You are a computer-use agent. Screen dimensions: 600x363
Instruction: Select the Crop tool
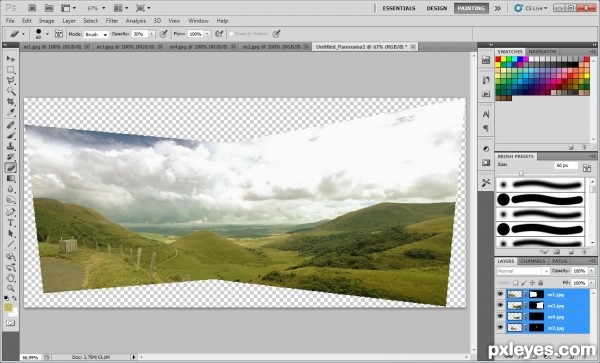[11, 102]
